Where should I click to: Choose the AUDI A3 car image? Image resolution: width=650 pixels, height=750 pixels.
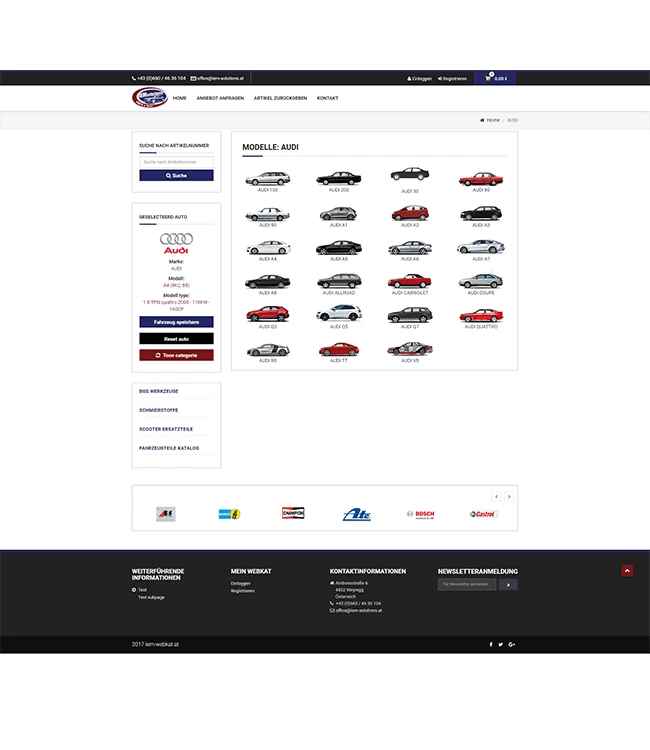pyautogui.click(x=481, y=213)
